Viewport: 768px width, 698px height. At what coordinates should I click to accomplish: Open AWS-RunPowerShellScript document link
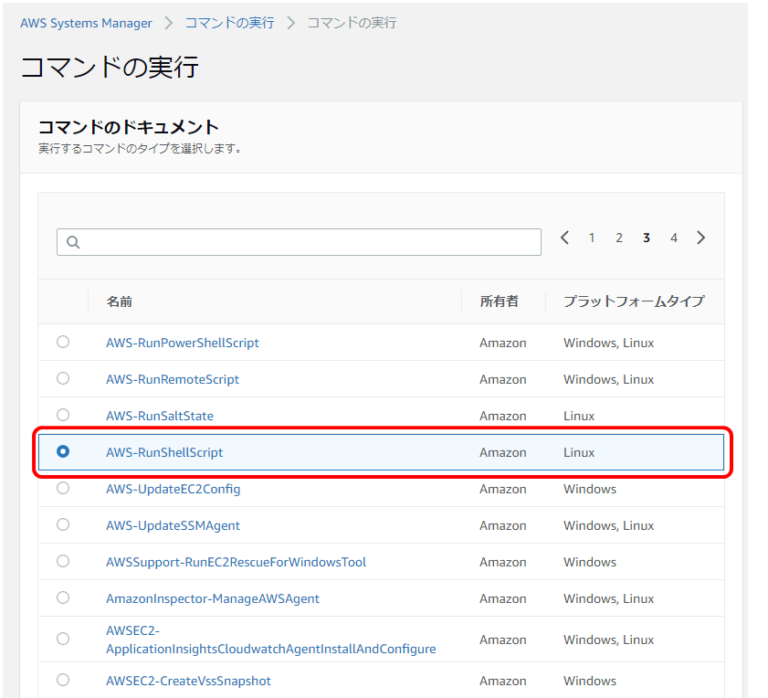(182, 343)
